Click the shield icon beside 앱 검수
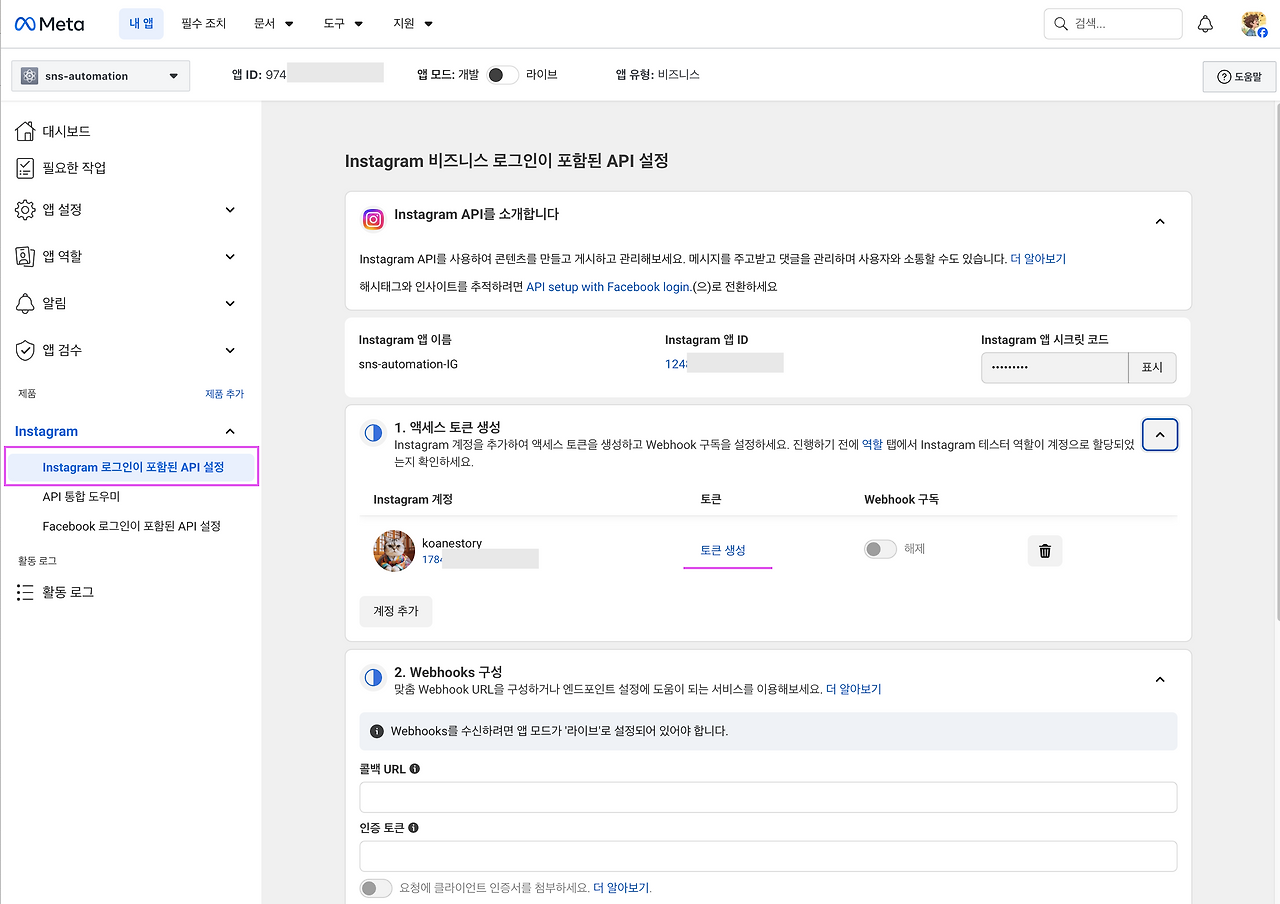1280x904 pixels. pos(25,350)
